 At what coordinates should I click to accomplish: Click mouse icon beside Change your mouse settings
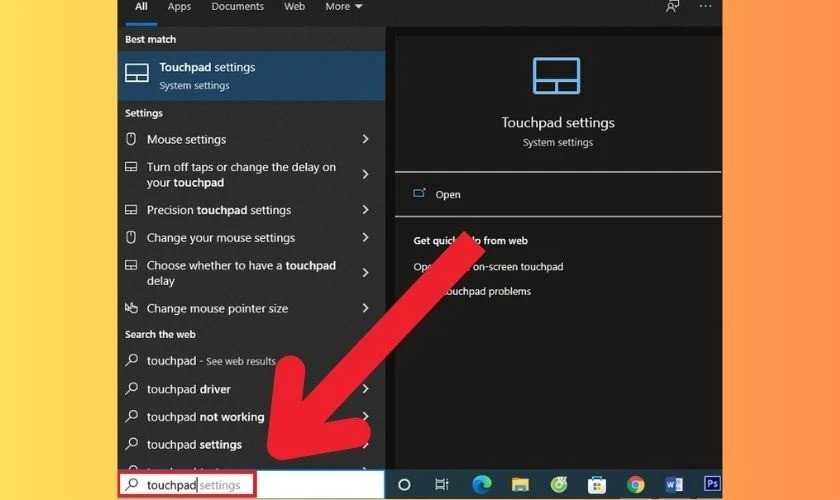[x=131, y=237]
